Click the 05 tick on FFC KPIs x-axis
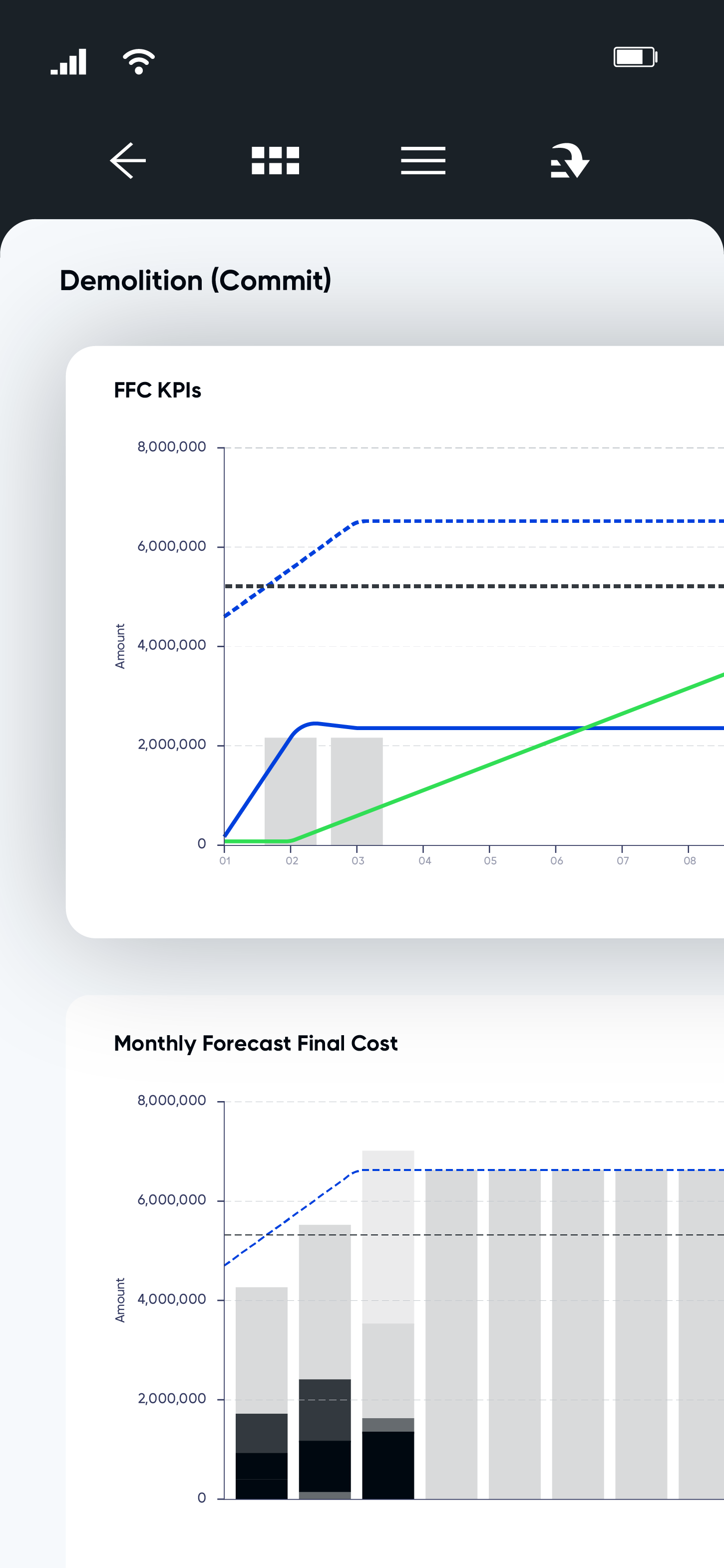 click(490, 861)
